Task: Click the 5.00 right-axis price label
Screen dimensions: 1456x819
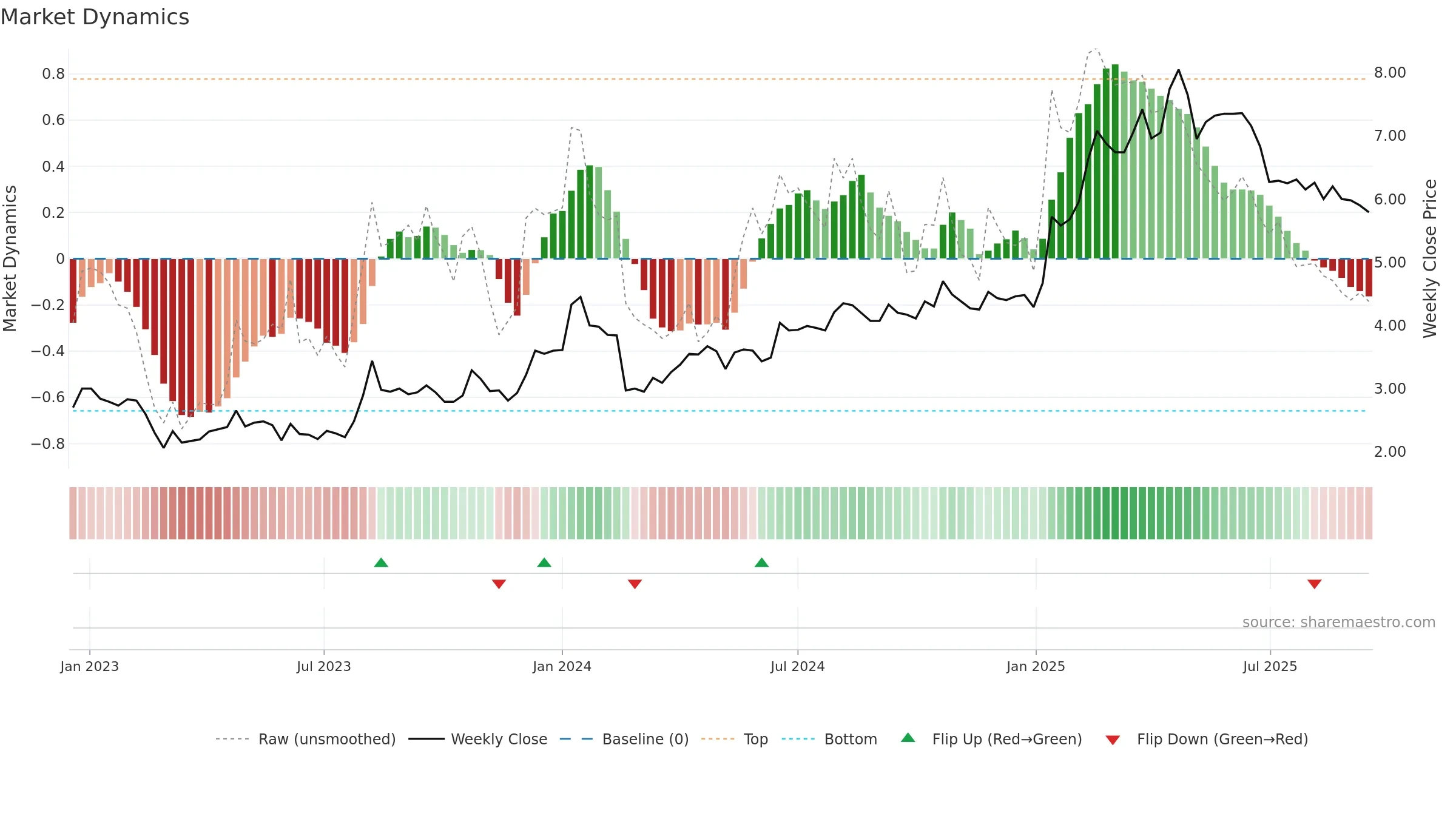Action: coord(1390,262)
